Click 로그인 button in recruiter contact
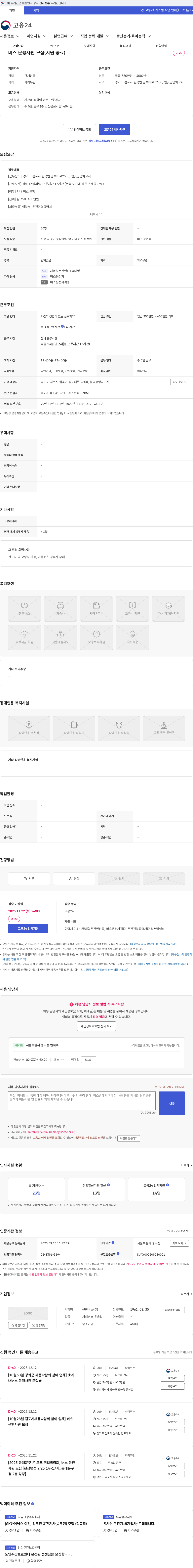The height and width of the screenshot is (1568, 193). 89,1060
